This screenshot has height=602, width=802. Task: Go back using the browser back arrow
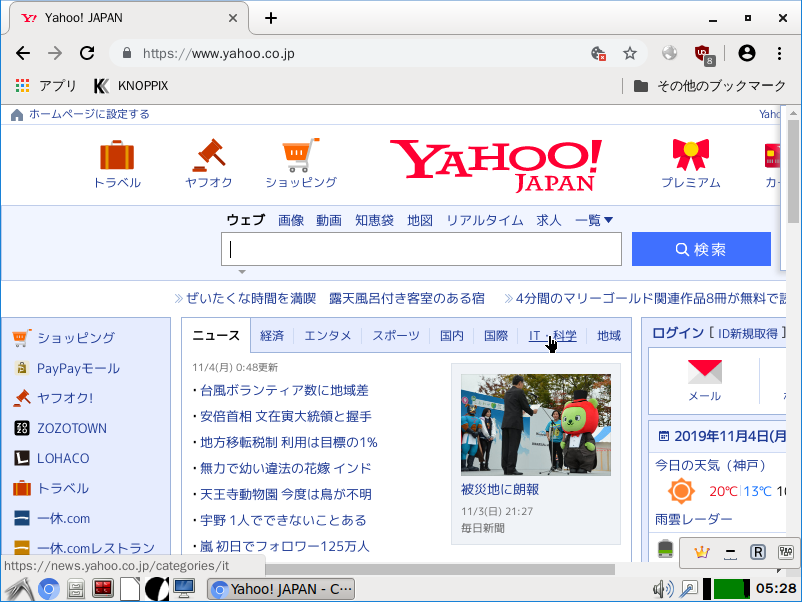click(x=23, y=53)
